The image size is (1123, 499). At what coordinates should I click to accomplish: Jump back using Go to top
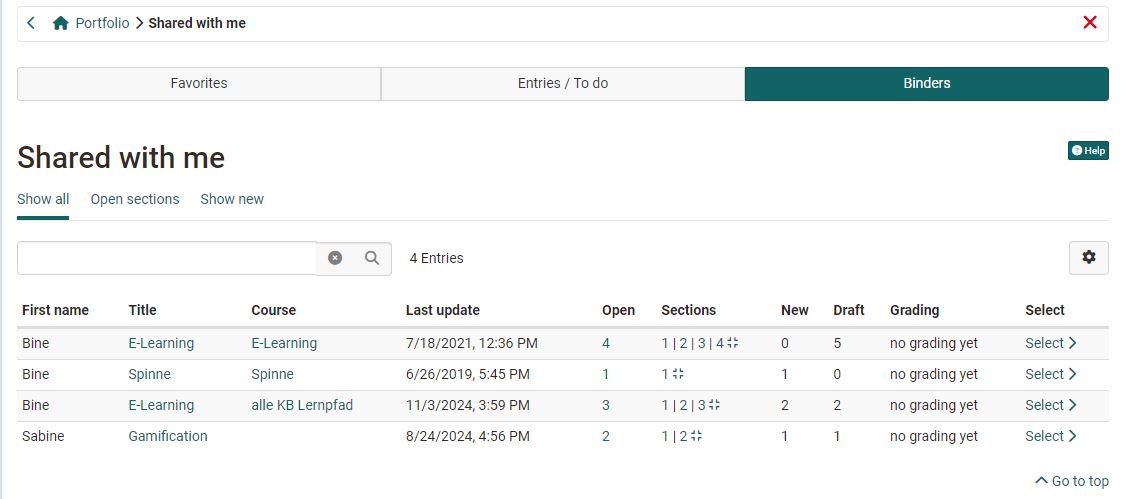(1072, 481)
